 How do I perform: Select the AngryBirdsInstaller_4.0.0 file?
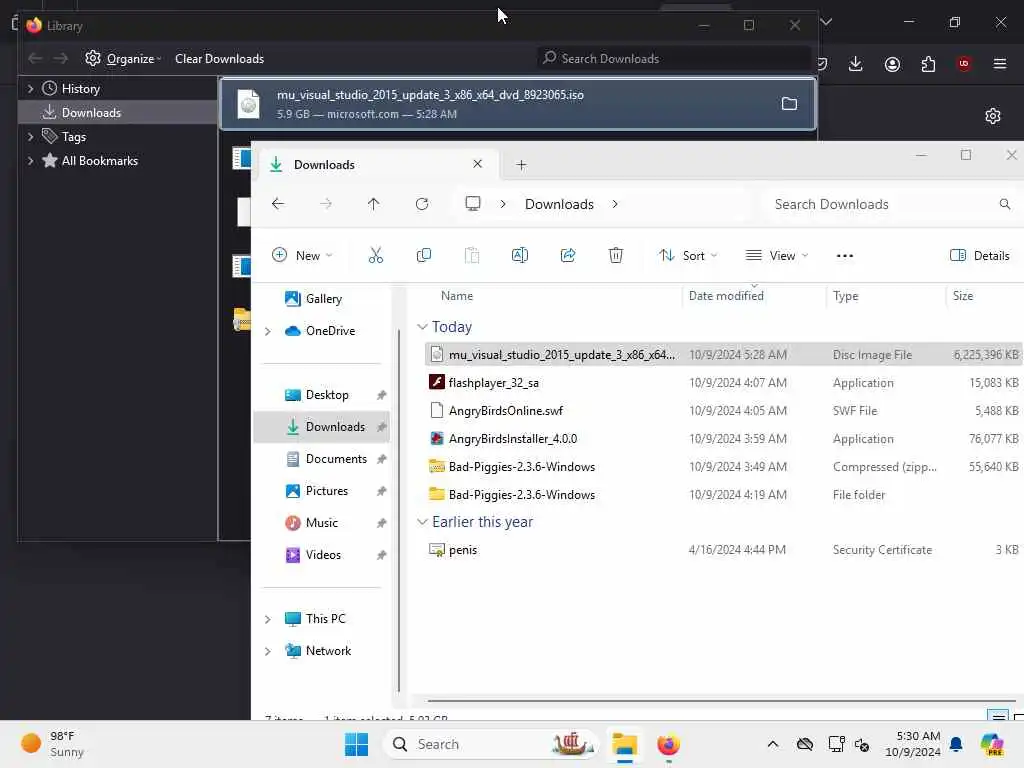723,439
